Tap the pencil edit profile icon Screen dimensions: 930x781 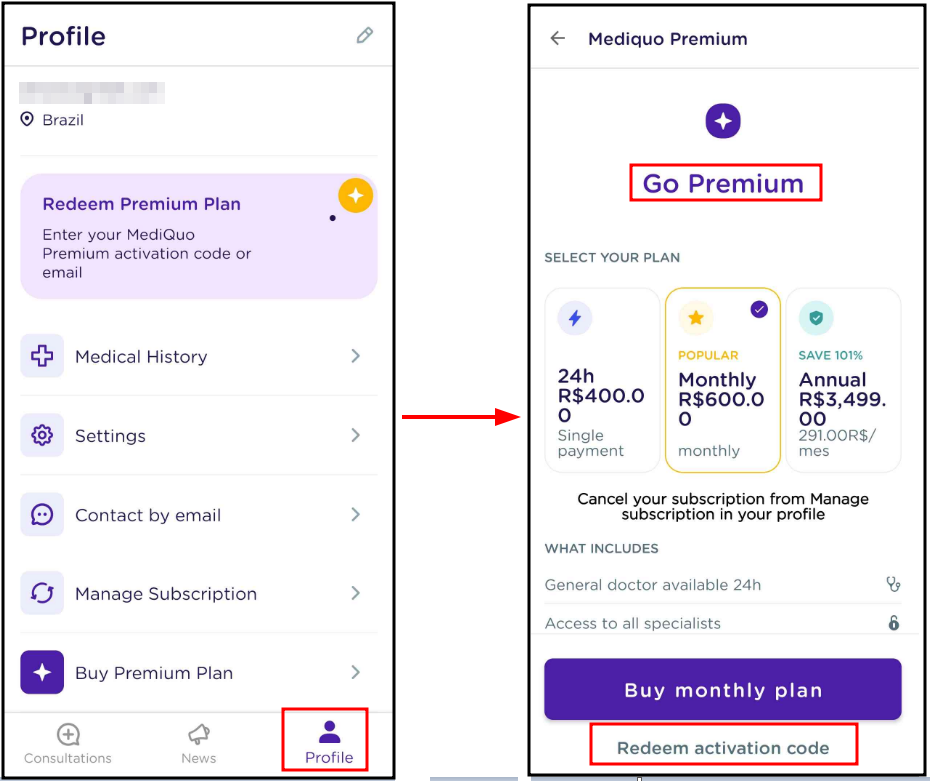(x=364, y=36)
